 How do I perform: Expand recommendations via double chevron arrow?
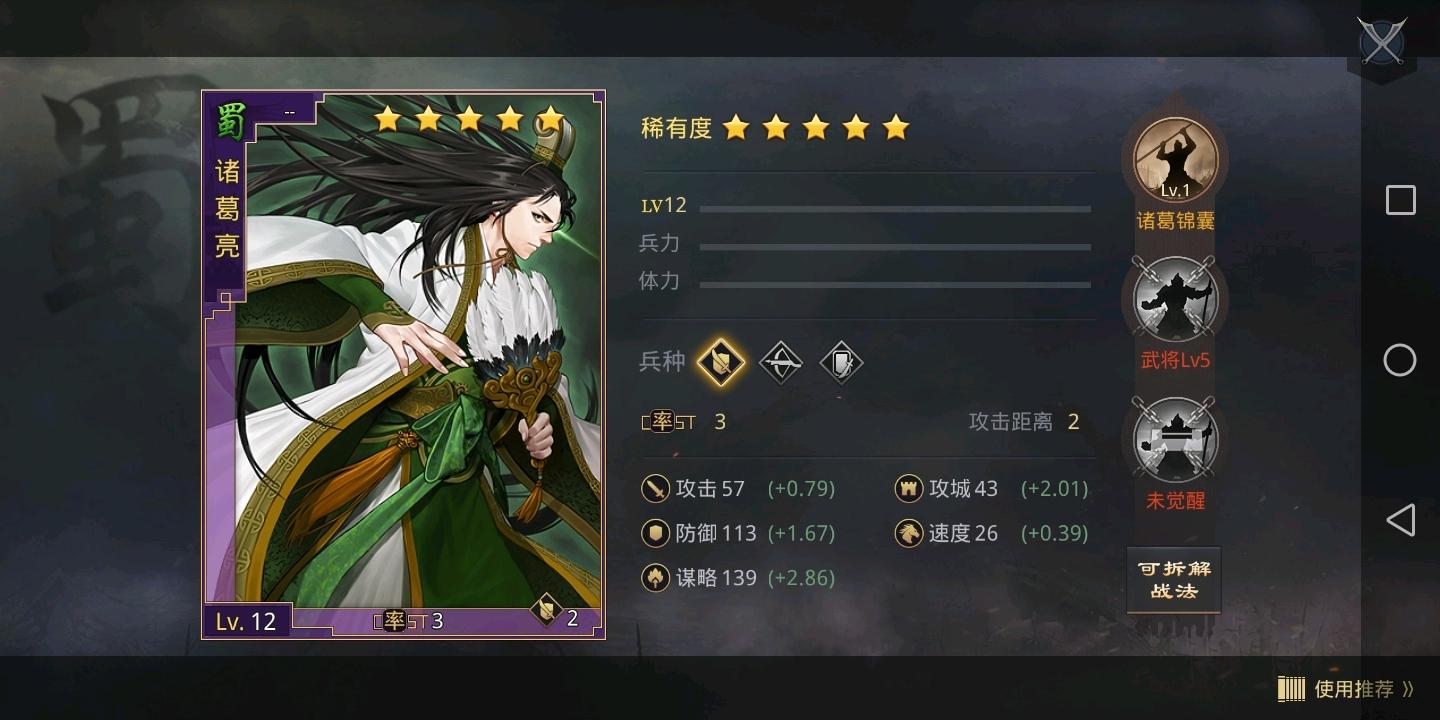[x=1409, y=689]
